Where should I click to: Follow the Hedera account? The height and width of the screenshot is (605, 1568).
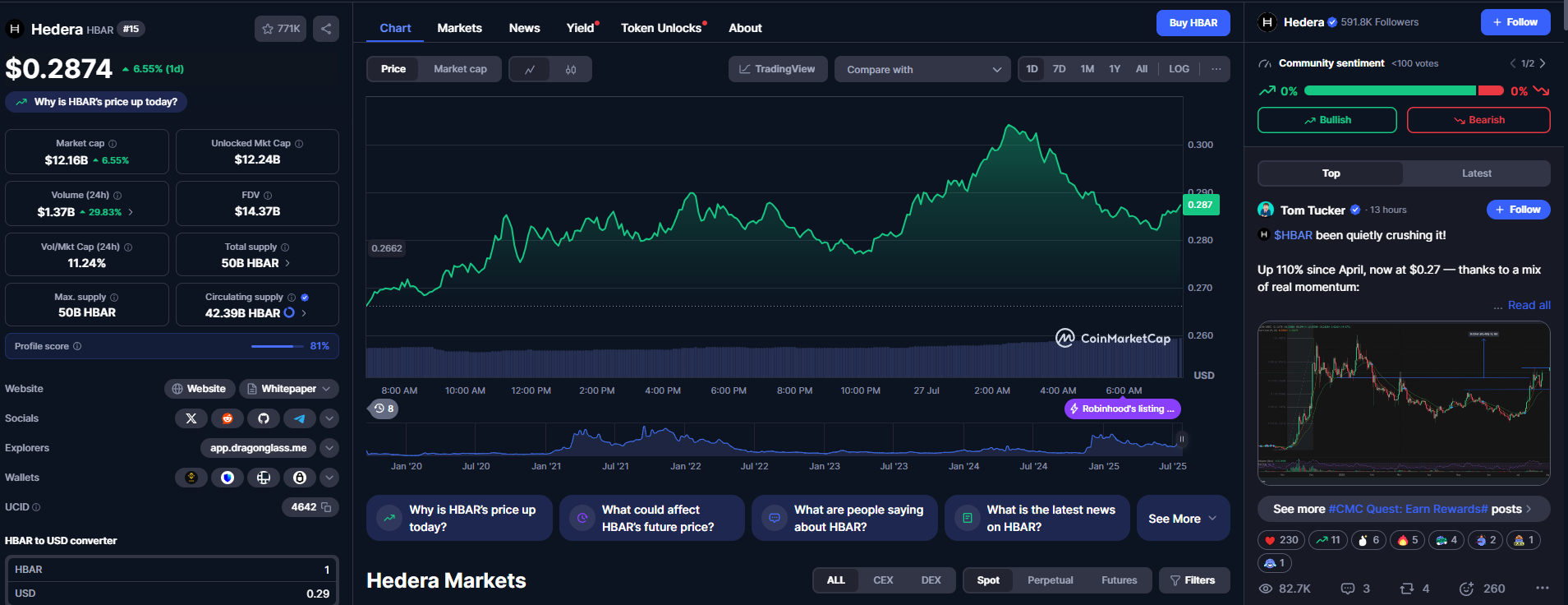pyautogui.click(x=1515, y=22)
